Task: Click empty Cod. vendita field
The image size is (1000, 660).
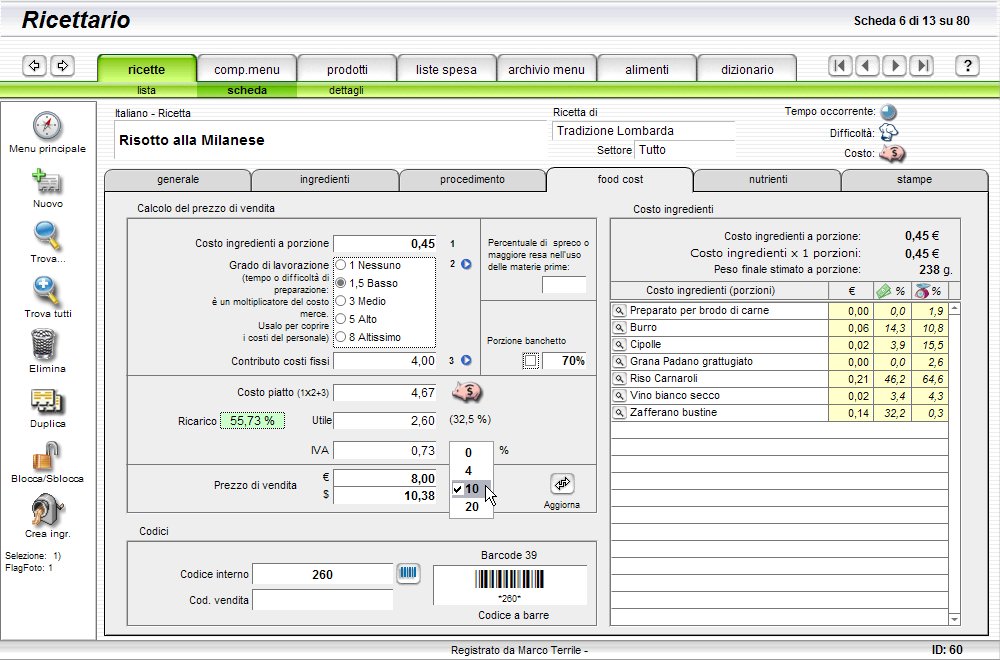Action: 323,600
